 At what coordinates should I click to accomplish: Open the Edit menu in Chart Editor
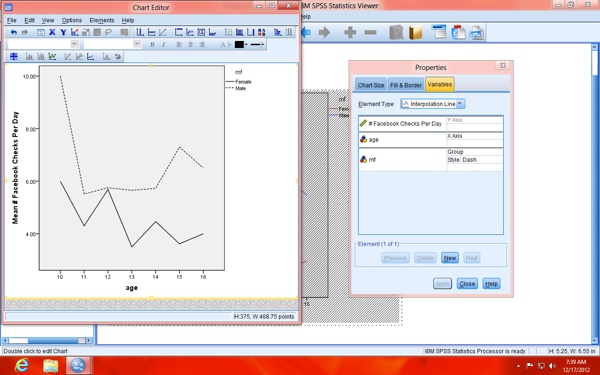29,20
